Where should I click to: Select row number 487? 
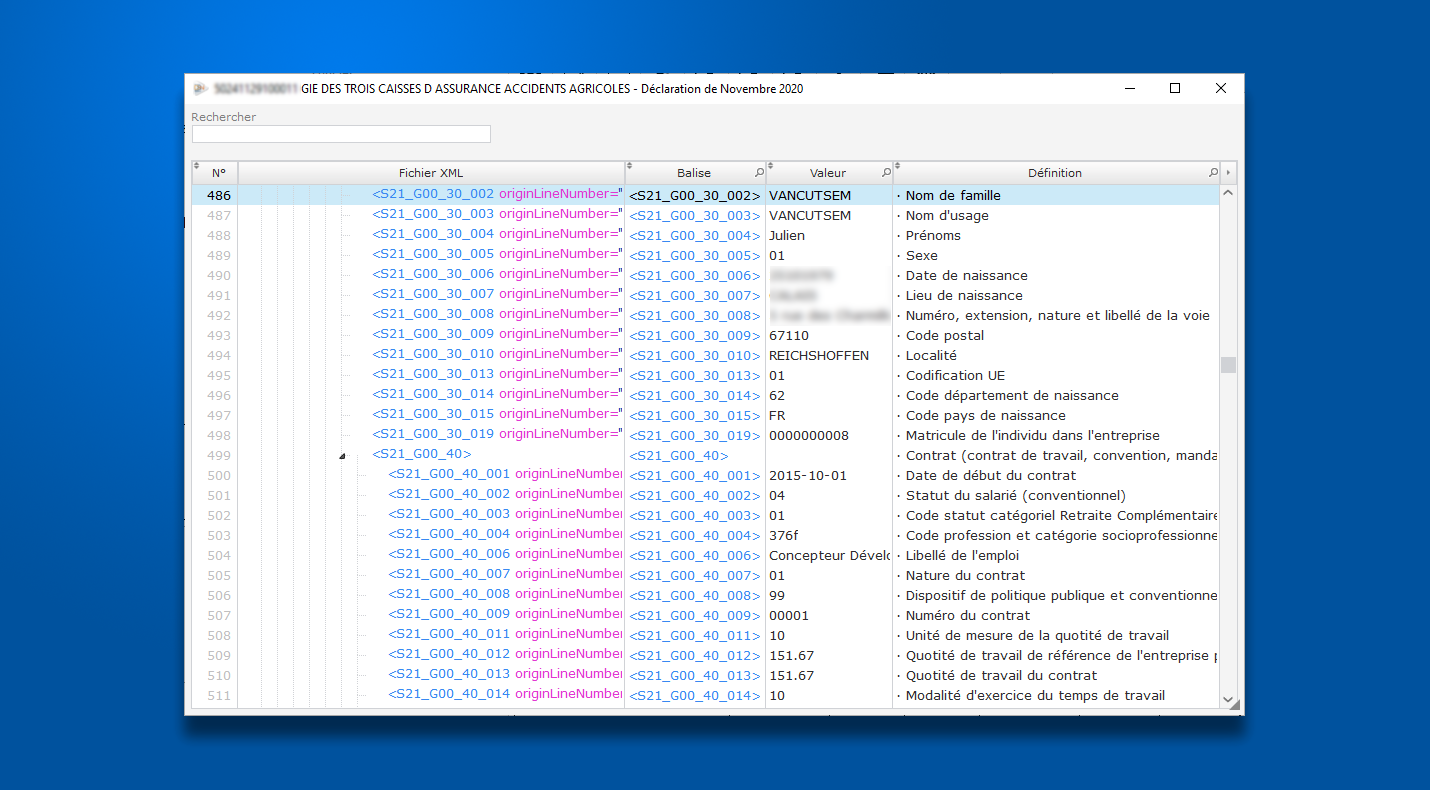(218, 216)
